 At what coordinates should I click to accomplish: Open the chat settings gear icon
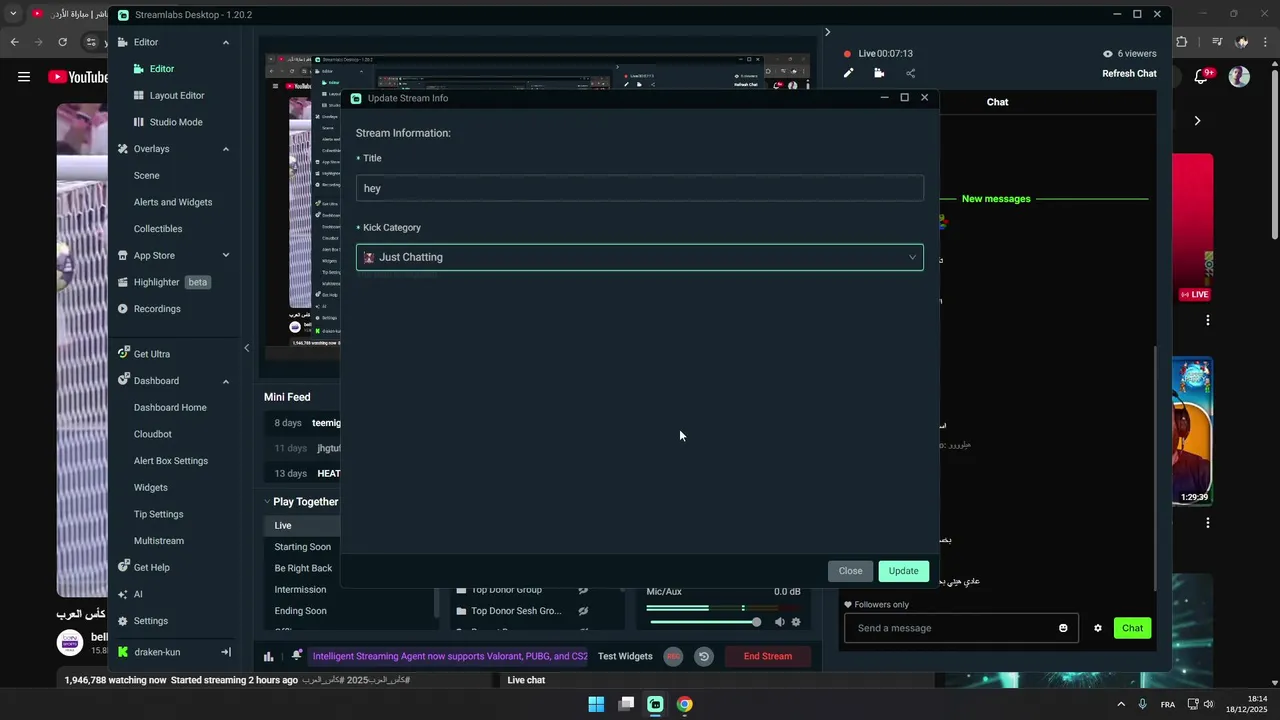tap(1097, 628)
